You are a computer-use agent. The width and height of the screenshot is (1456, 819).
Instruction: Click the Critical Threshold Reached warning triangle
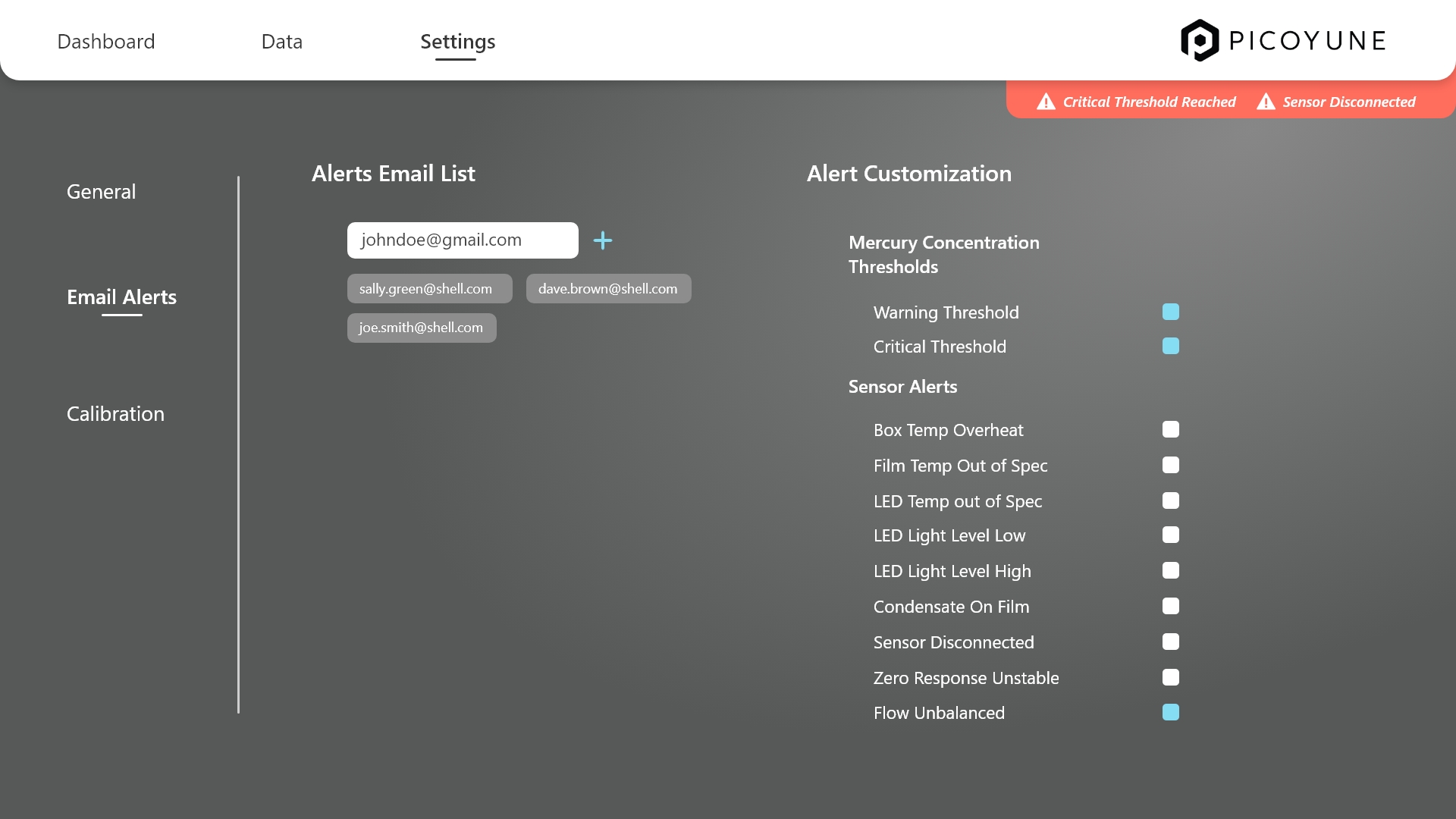[1046, 102]
